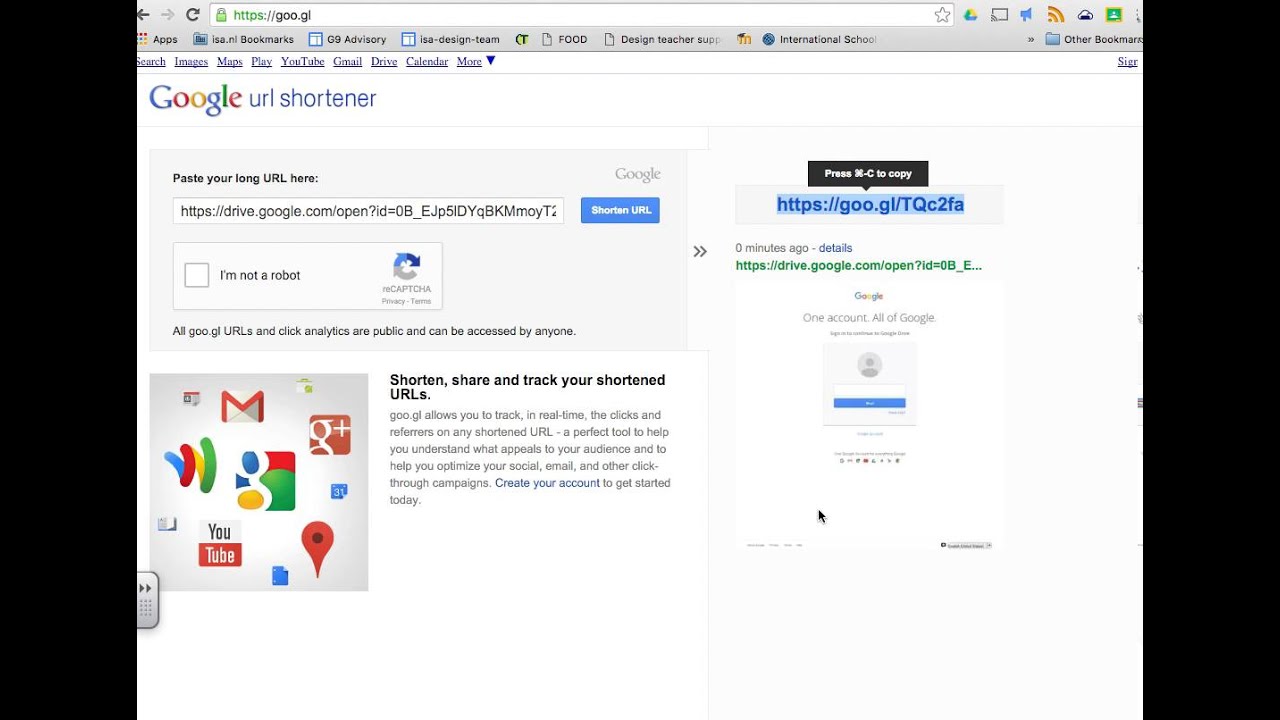This screenshot has height=720, width=1280.
Task: Go to Google Play link
Action: [262, 61]
